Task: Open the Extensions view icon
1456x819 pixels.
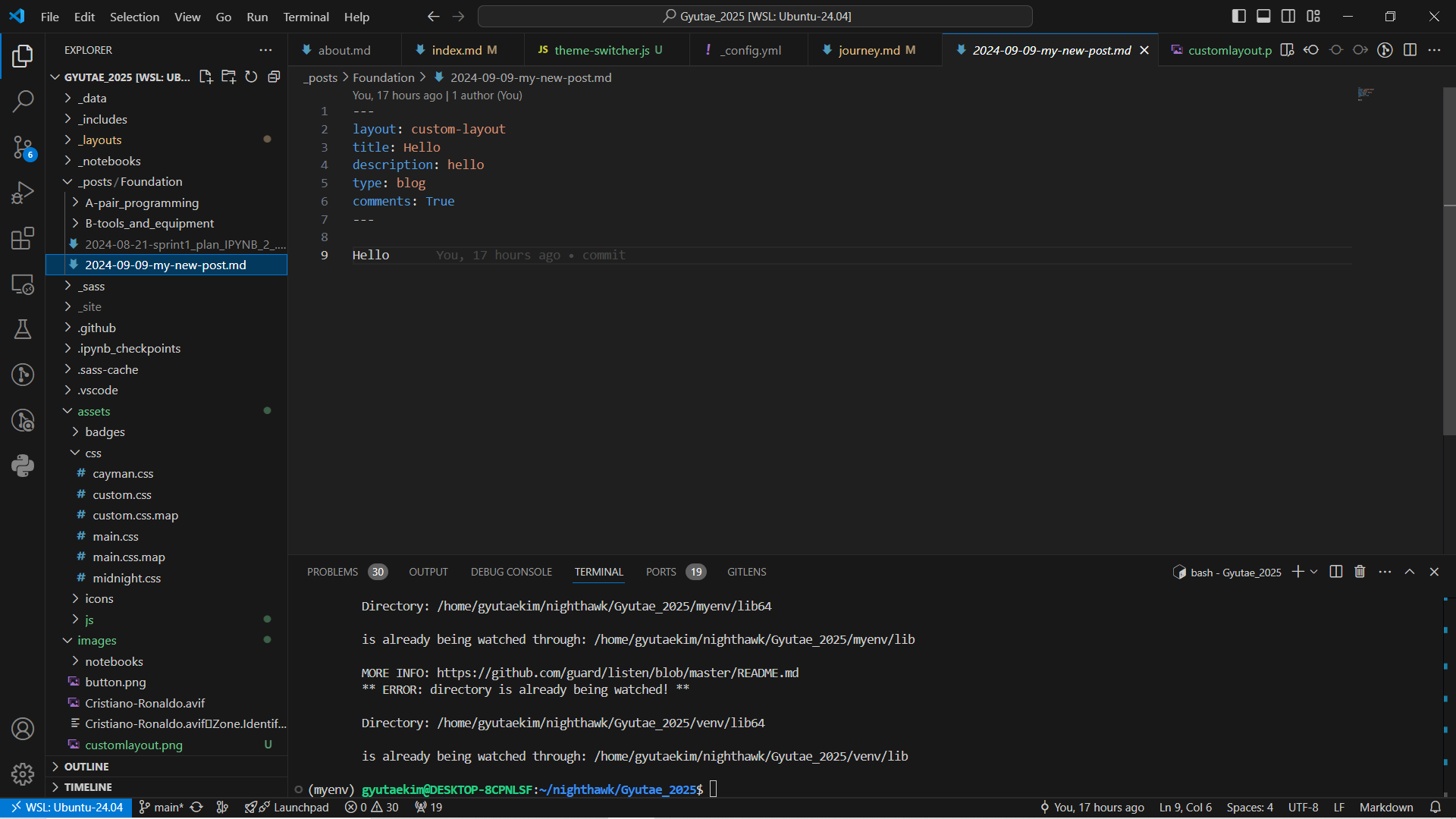Action: pyautogui.click(x=23, y=238)
